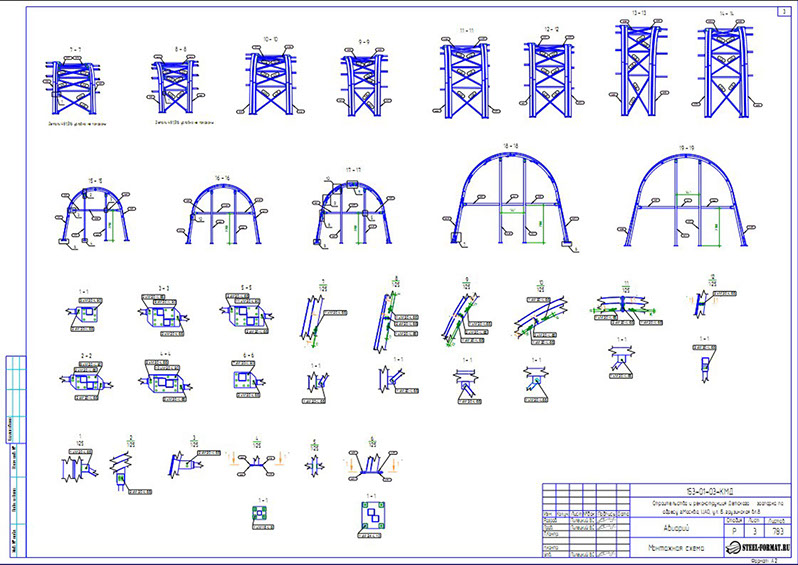Image resolution: width=798 pixels, height=565 pixels.
Task: Click the 15-15 arch section drawing
Action: point(94,214)
